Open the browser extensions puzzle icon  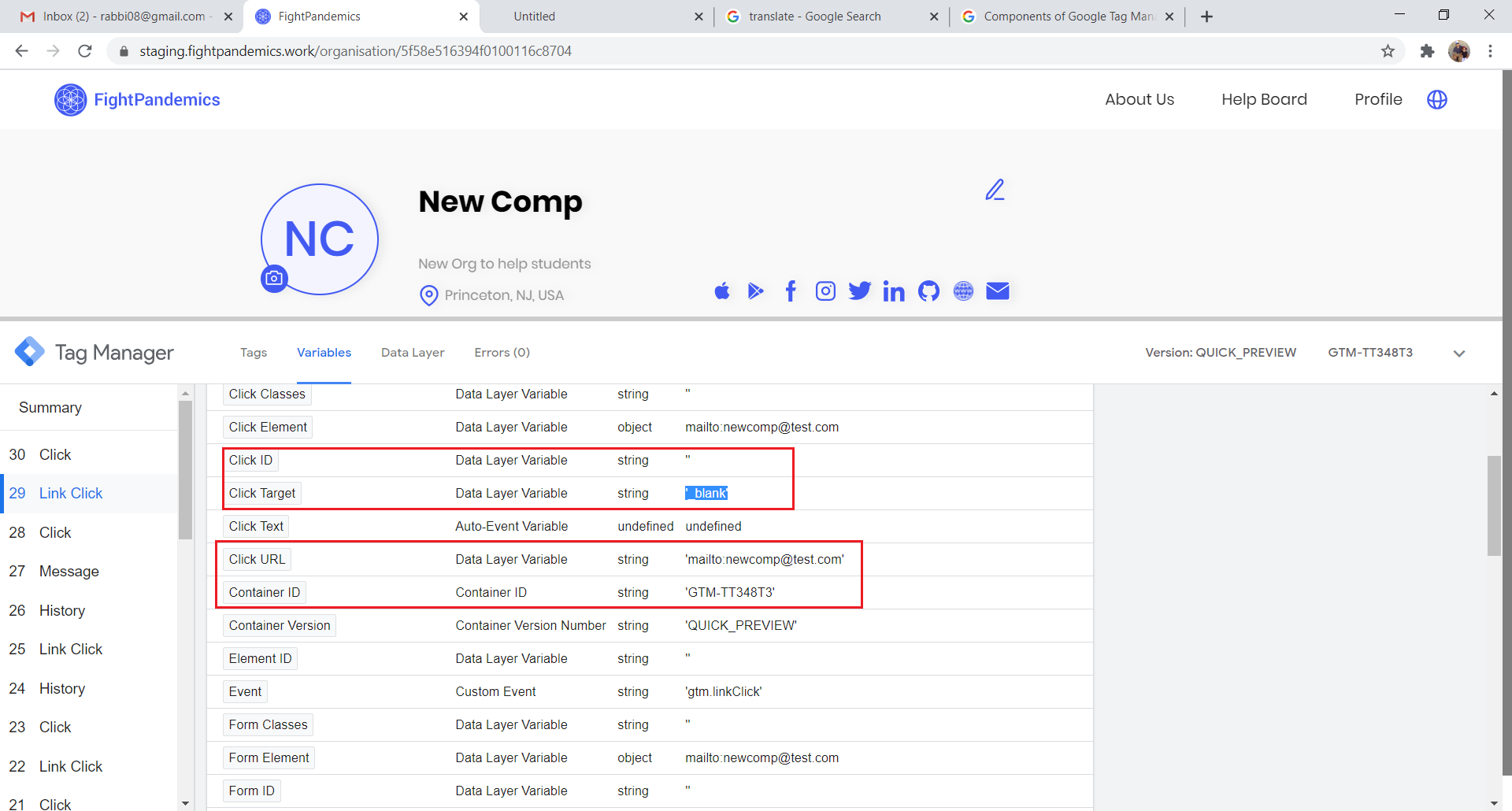coord(1427,51)
